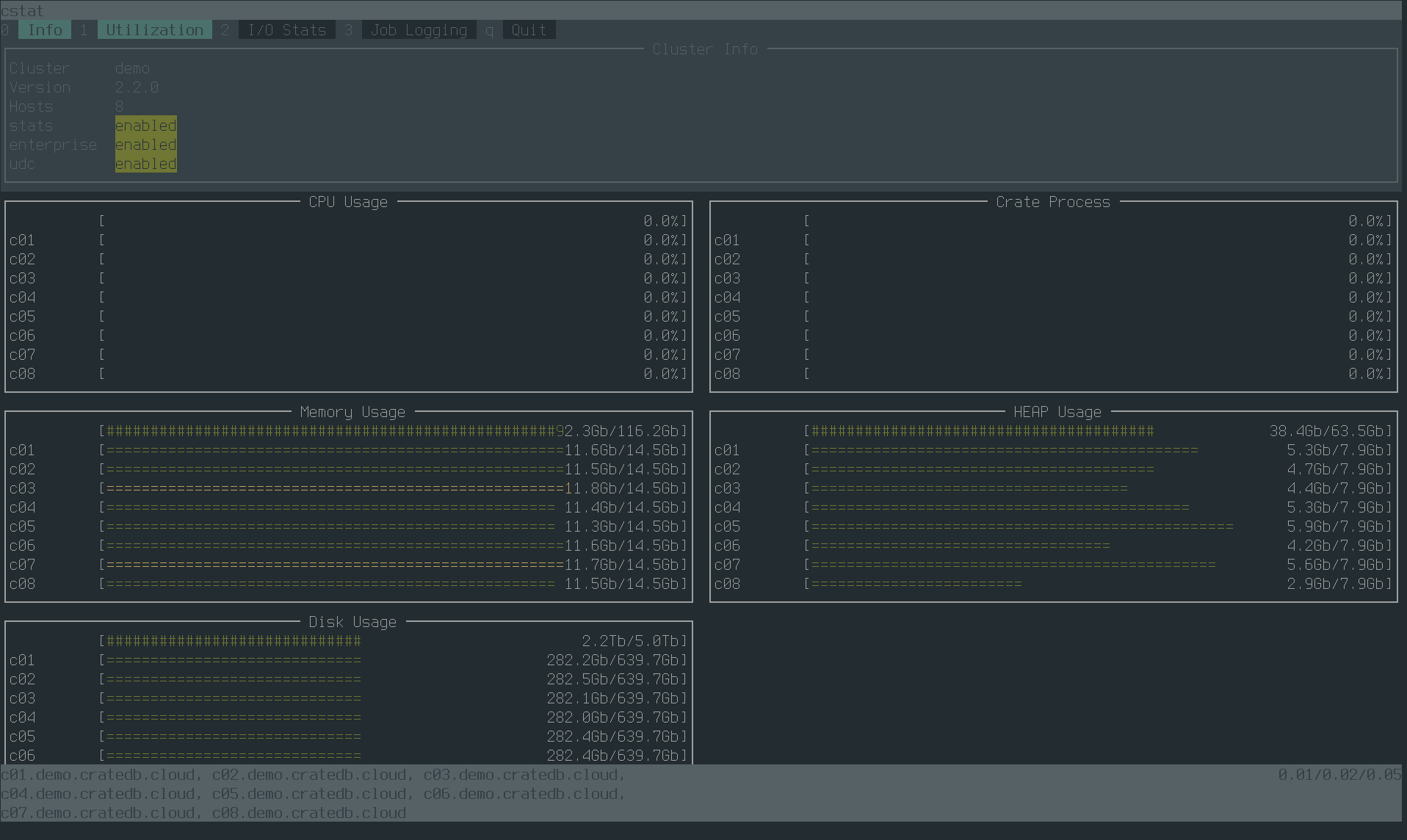Select the Info tab
This screenshot has width=1407, height=840.
tap(45, 30)
